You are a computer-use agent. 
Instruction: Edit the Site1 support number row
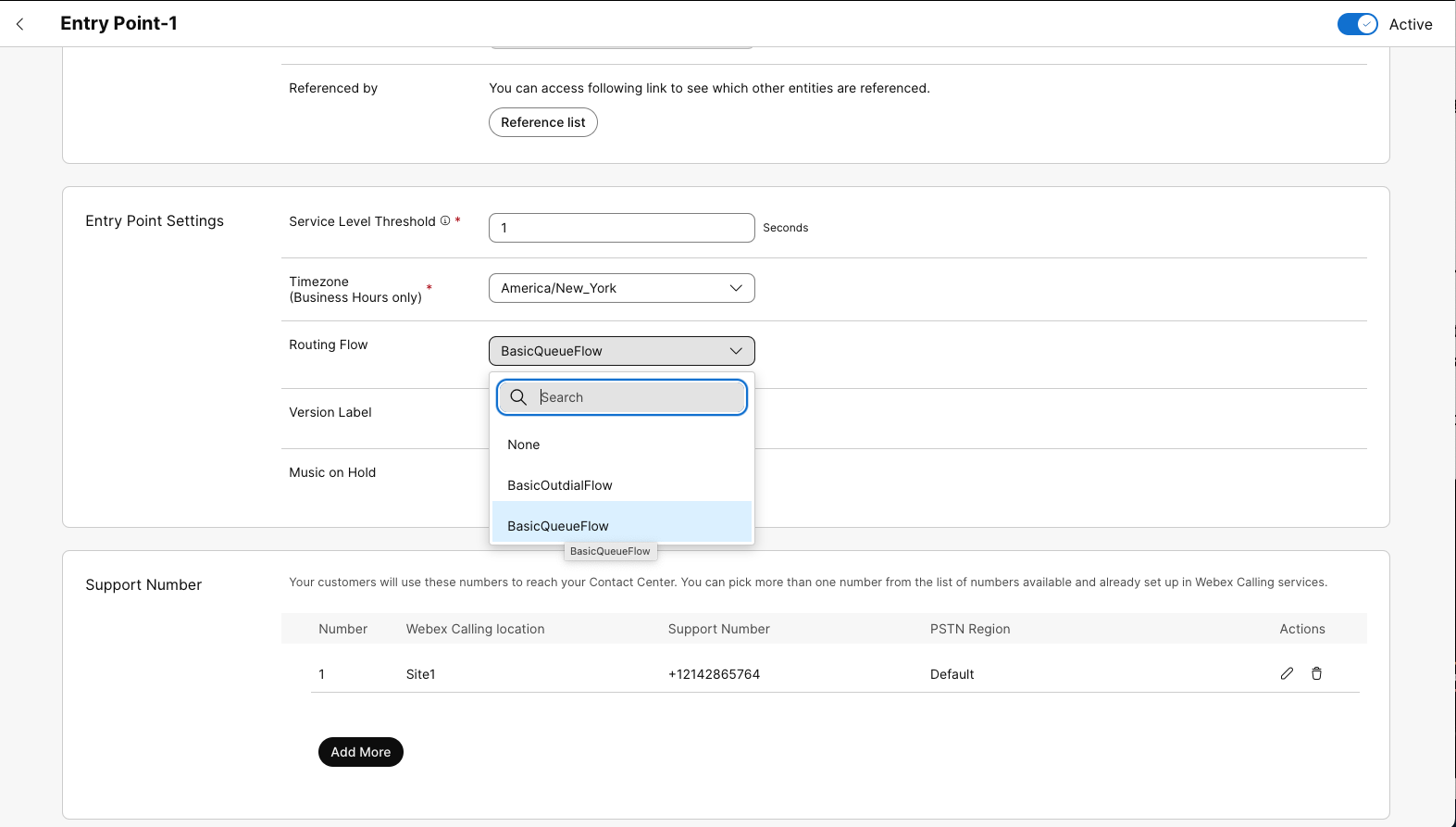(1287, 673)
